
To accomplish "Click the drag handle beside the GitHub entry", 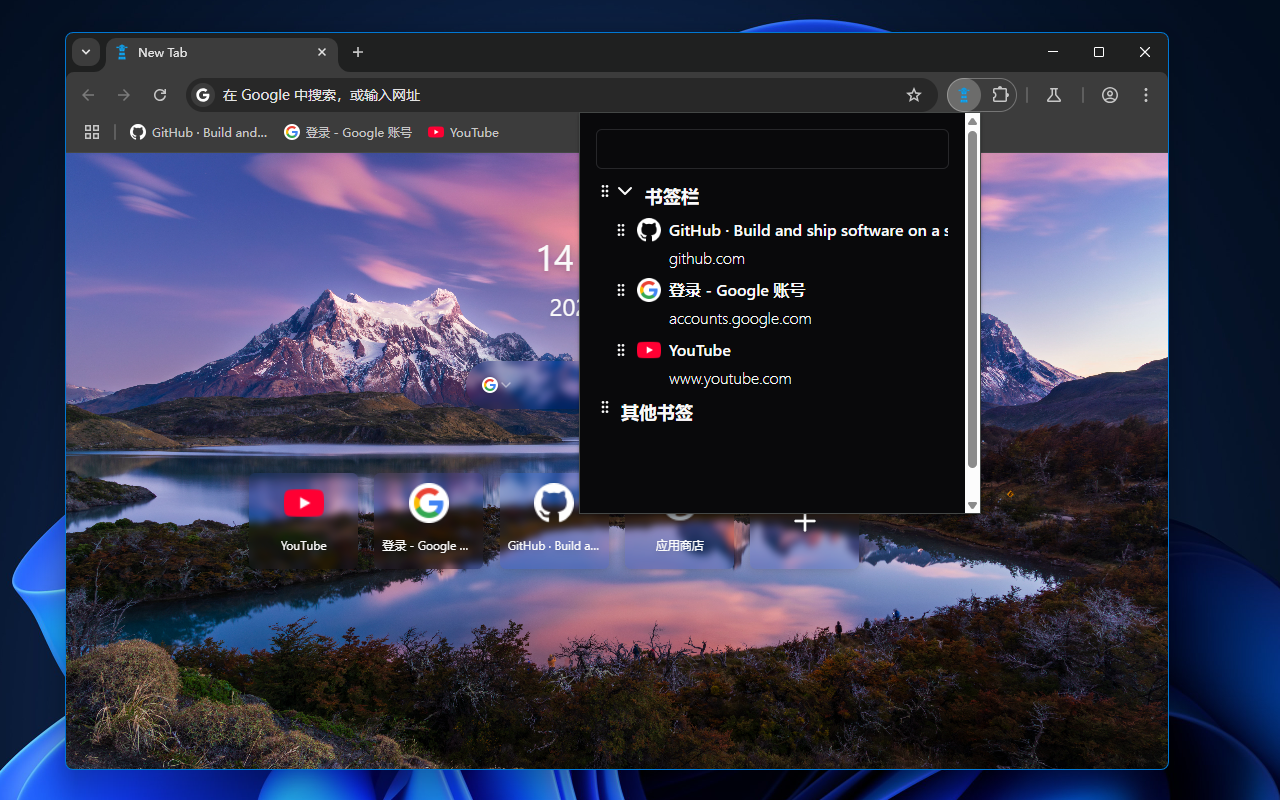I will 620,230.
